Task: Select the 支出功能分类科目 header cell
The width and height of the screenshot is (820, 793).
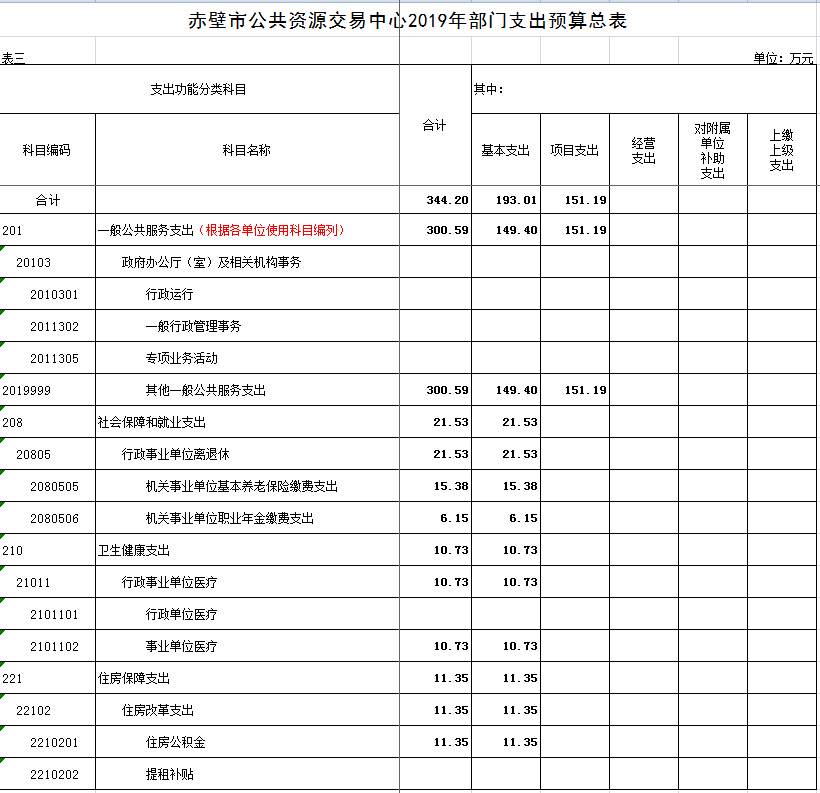Action: point(198,89)
